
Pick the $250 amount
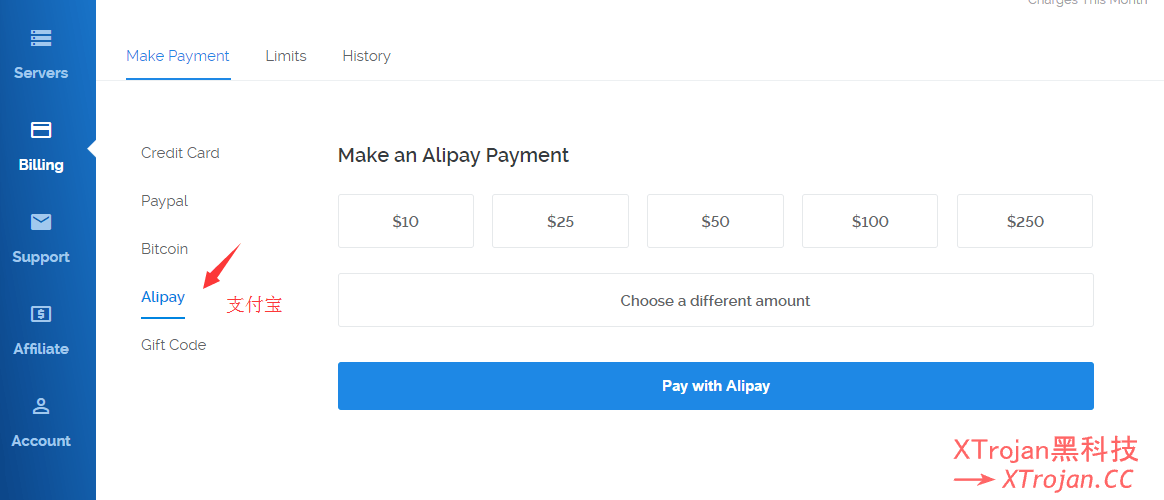(1025, 221)
